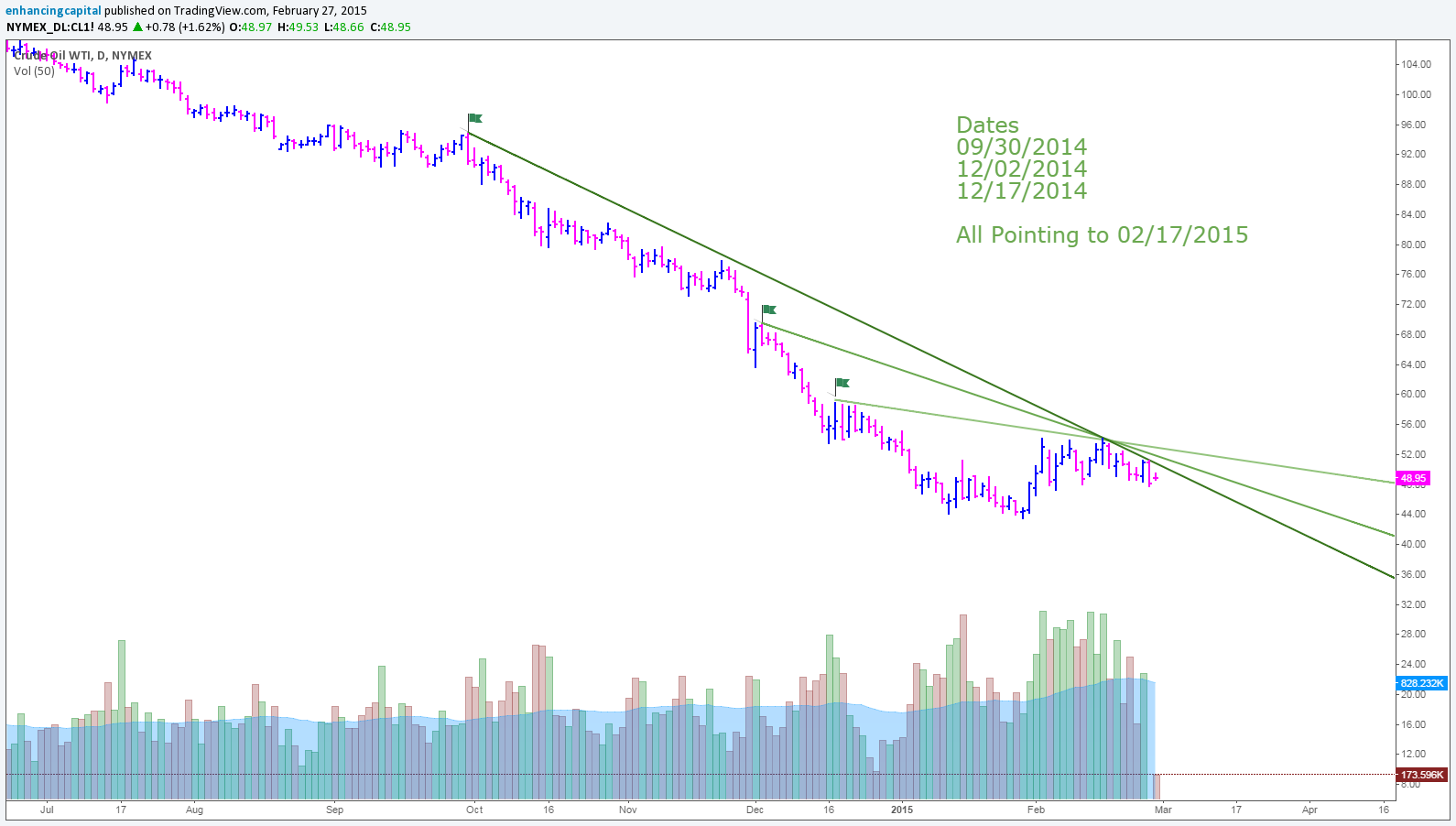This screenshot has width=1456, height=826.
Task: Click the 'Dec' label on time axis
Action: (x=755, y=810)
